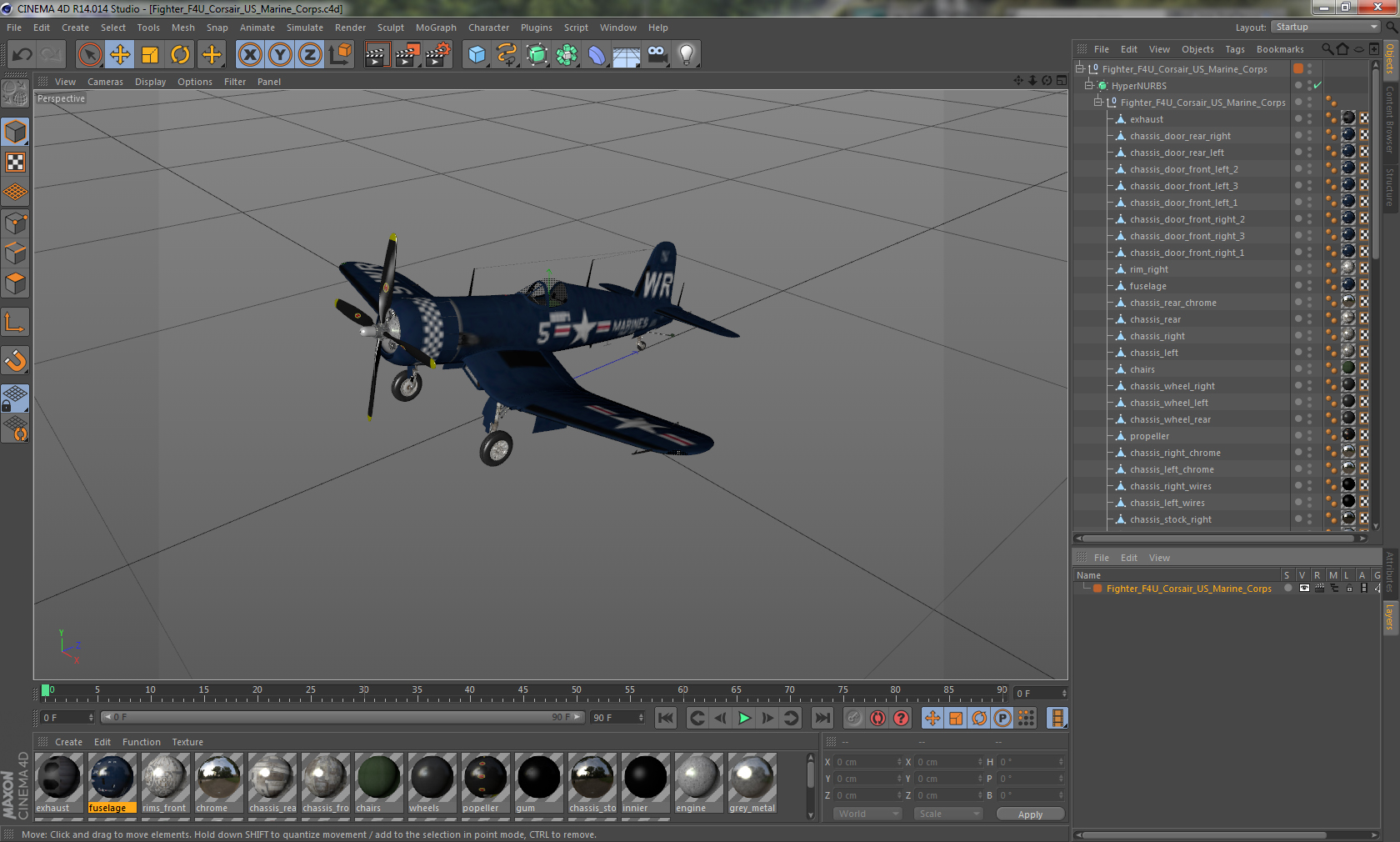The height and width of the screenshot is (842, 1400).
Task: Jump to the start of animation
Action: (x=665, y=718)
